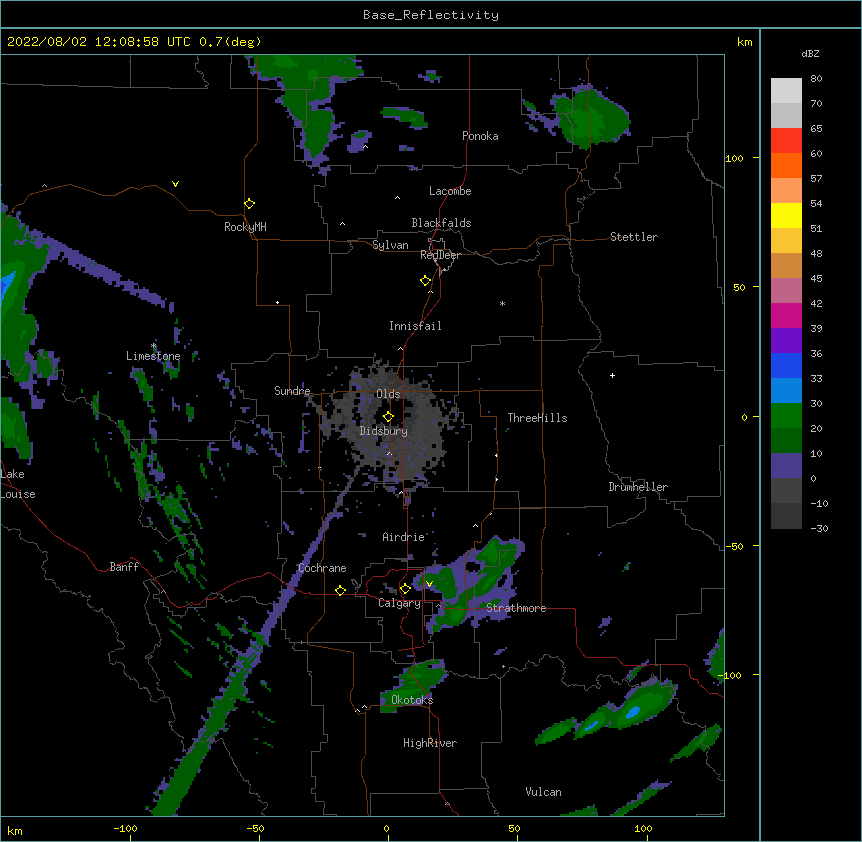
Task: Click the Calgary city label
Action: (399, 603)
